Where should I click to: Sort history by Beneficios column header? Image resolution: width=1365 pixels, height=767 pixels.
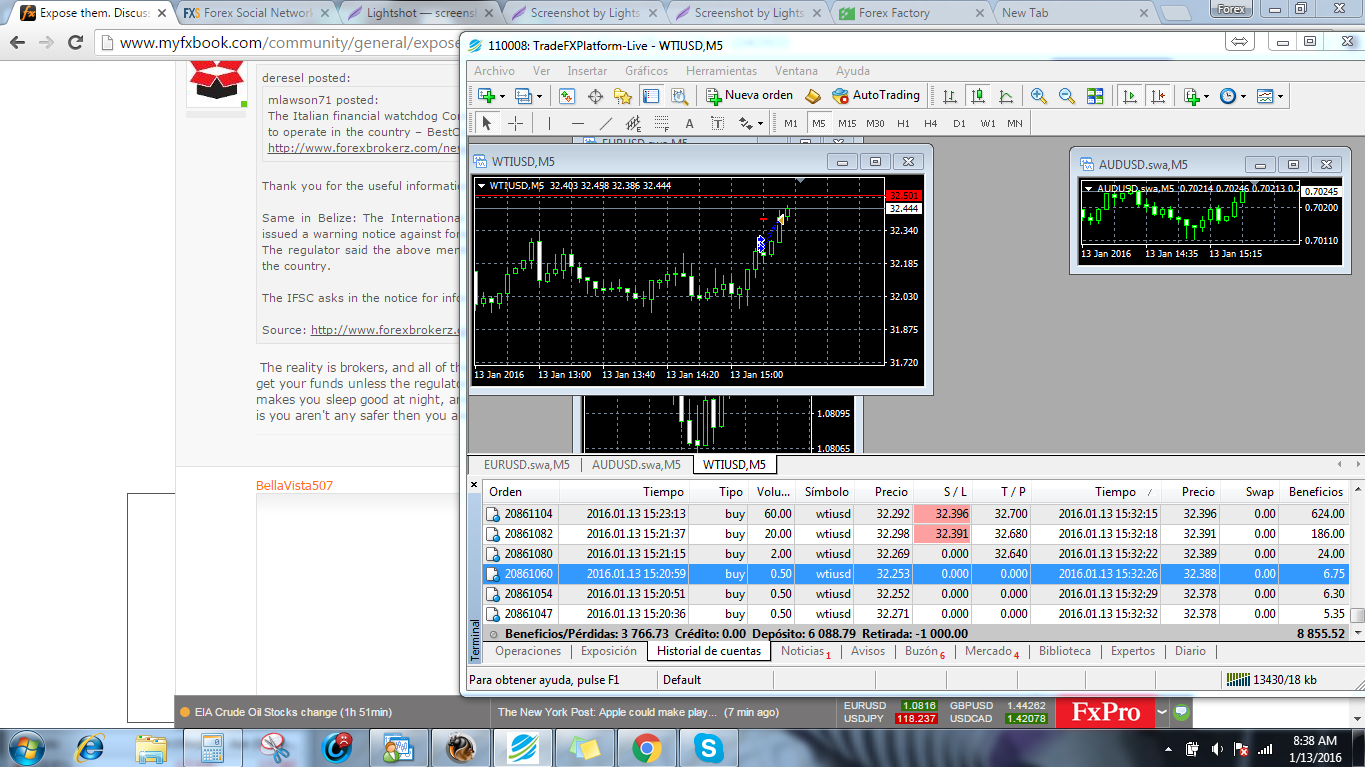[1316, 492]
